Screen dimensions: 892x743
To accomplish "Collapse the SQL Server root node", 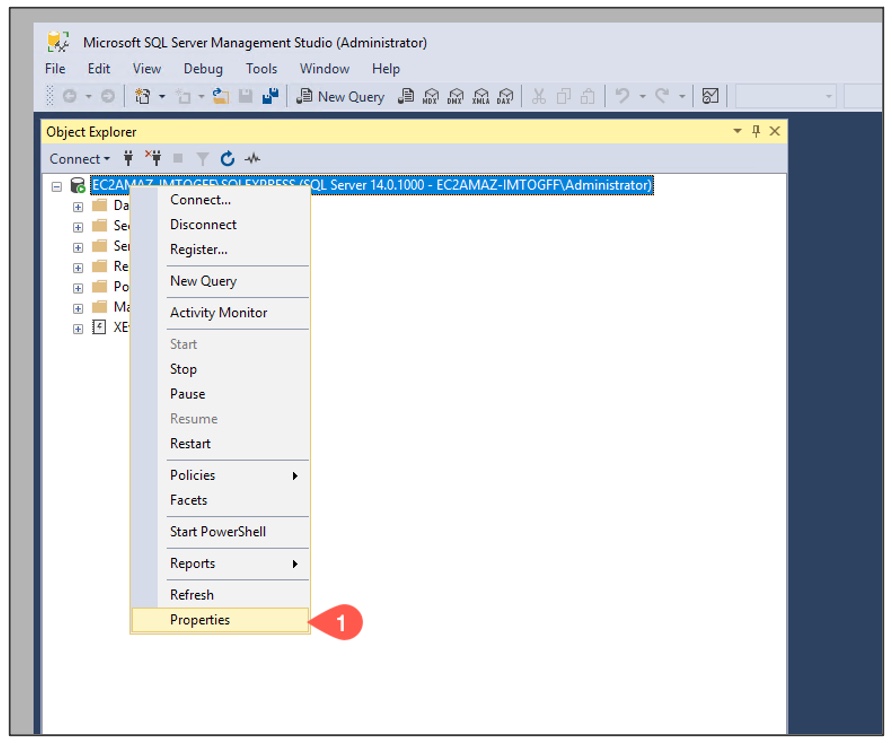I will (57, 186).
